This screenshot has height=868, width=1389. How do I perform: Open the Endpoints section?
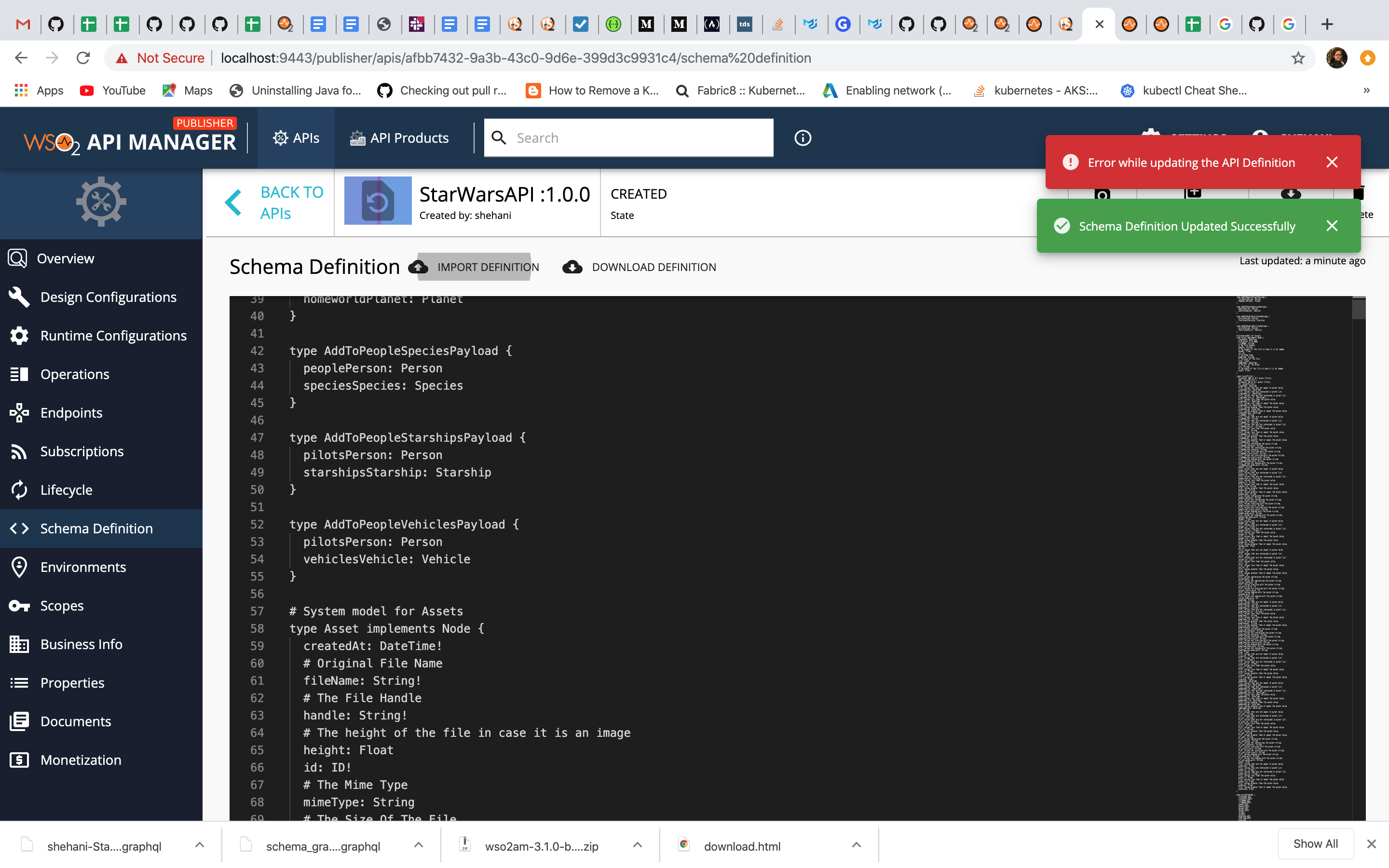pyautogui.click(x=101, y=412)
